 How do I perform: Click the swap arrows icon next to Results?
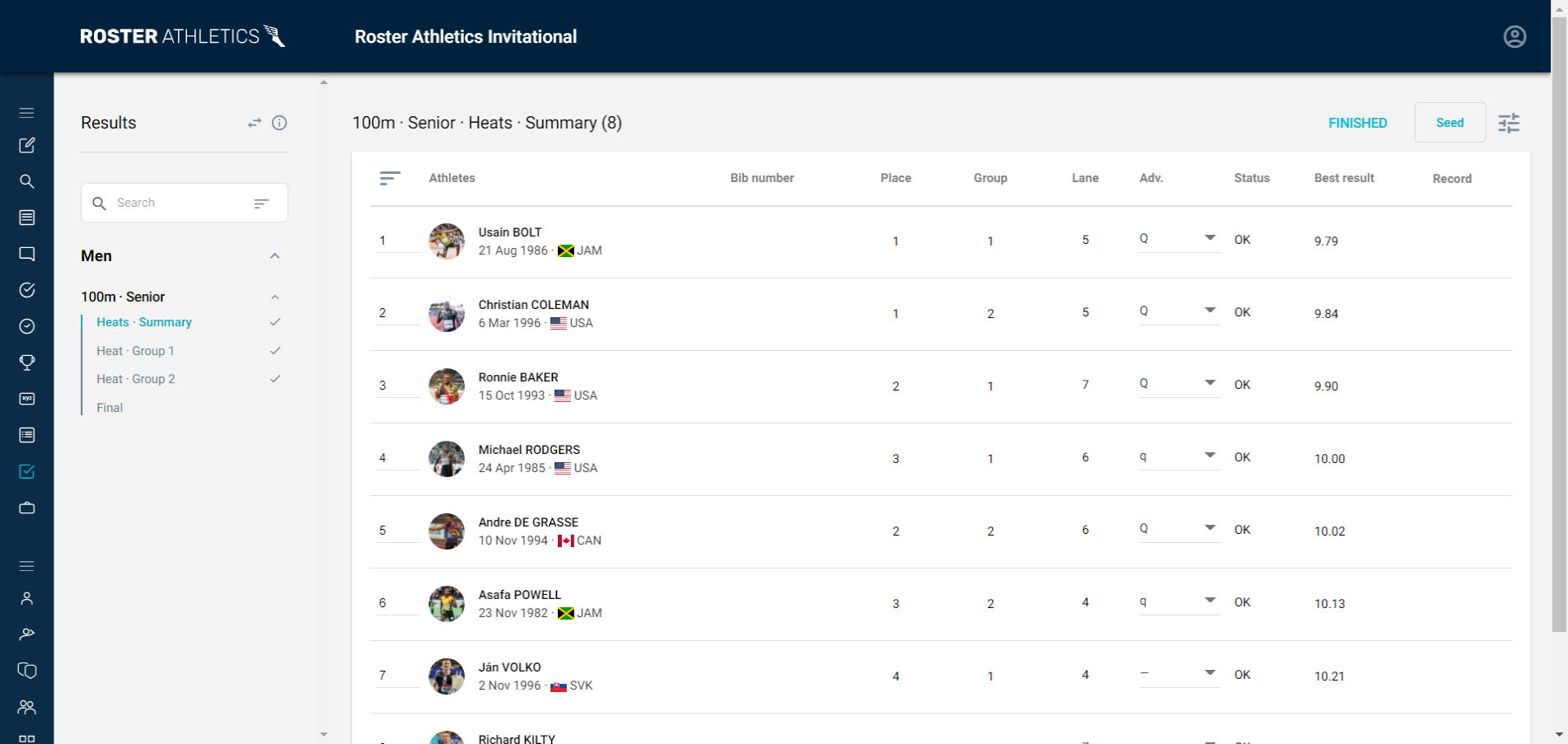[254, 123]
